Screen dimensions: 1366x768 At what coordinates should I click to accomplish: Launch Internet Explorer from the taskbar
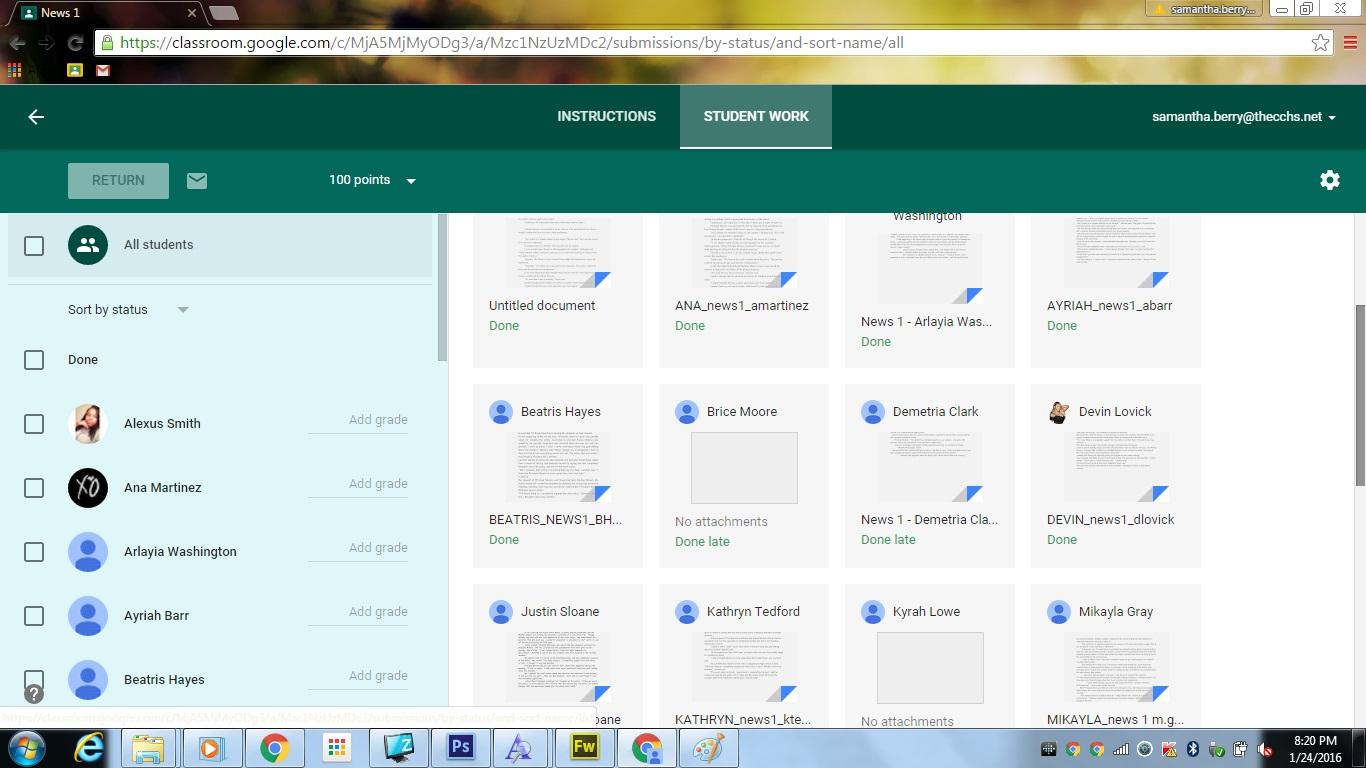click(89, 748)
